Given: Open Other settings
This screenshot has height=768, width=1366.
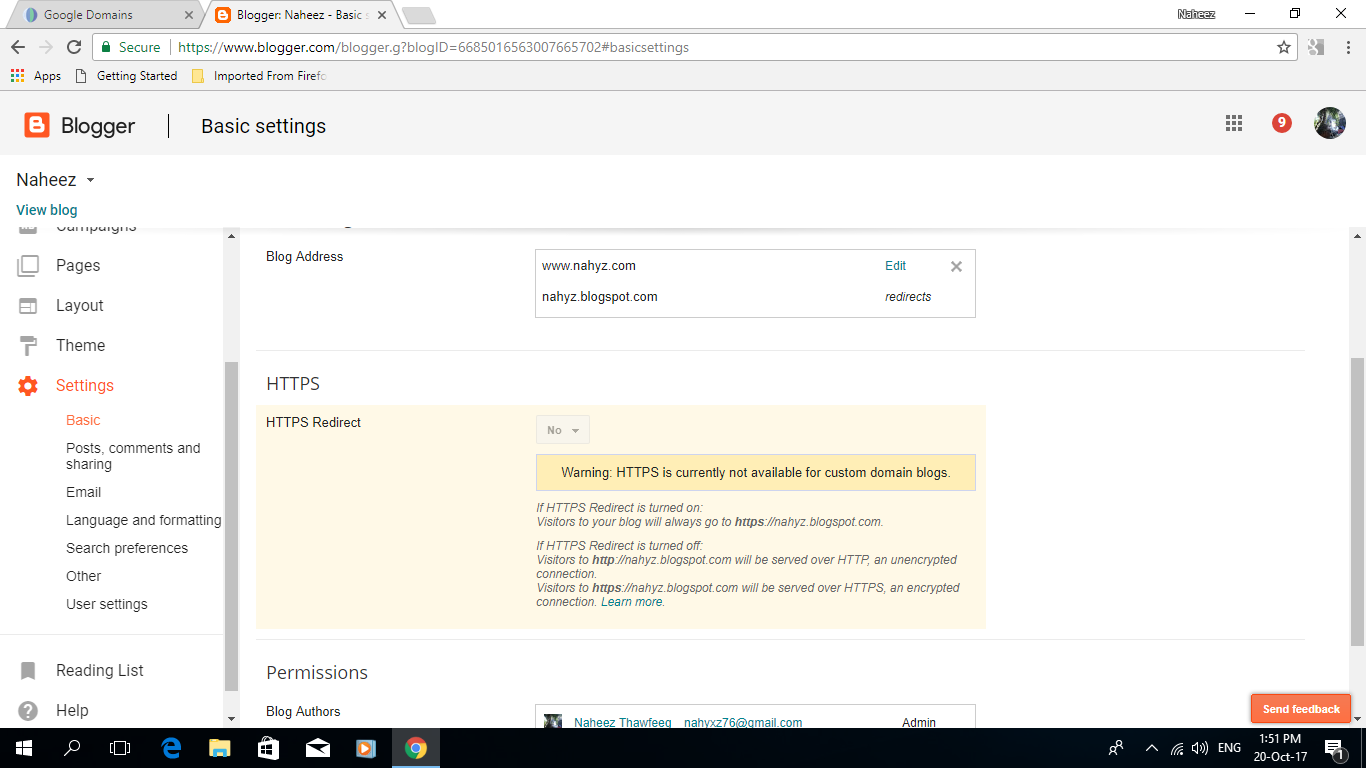Looking at the screenshot, I should click(83, 576).
